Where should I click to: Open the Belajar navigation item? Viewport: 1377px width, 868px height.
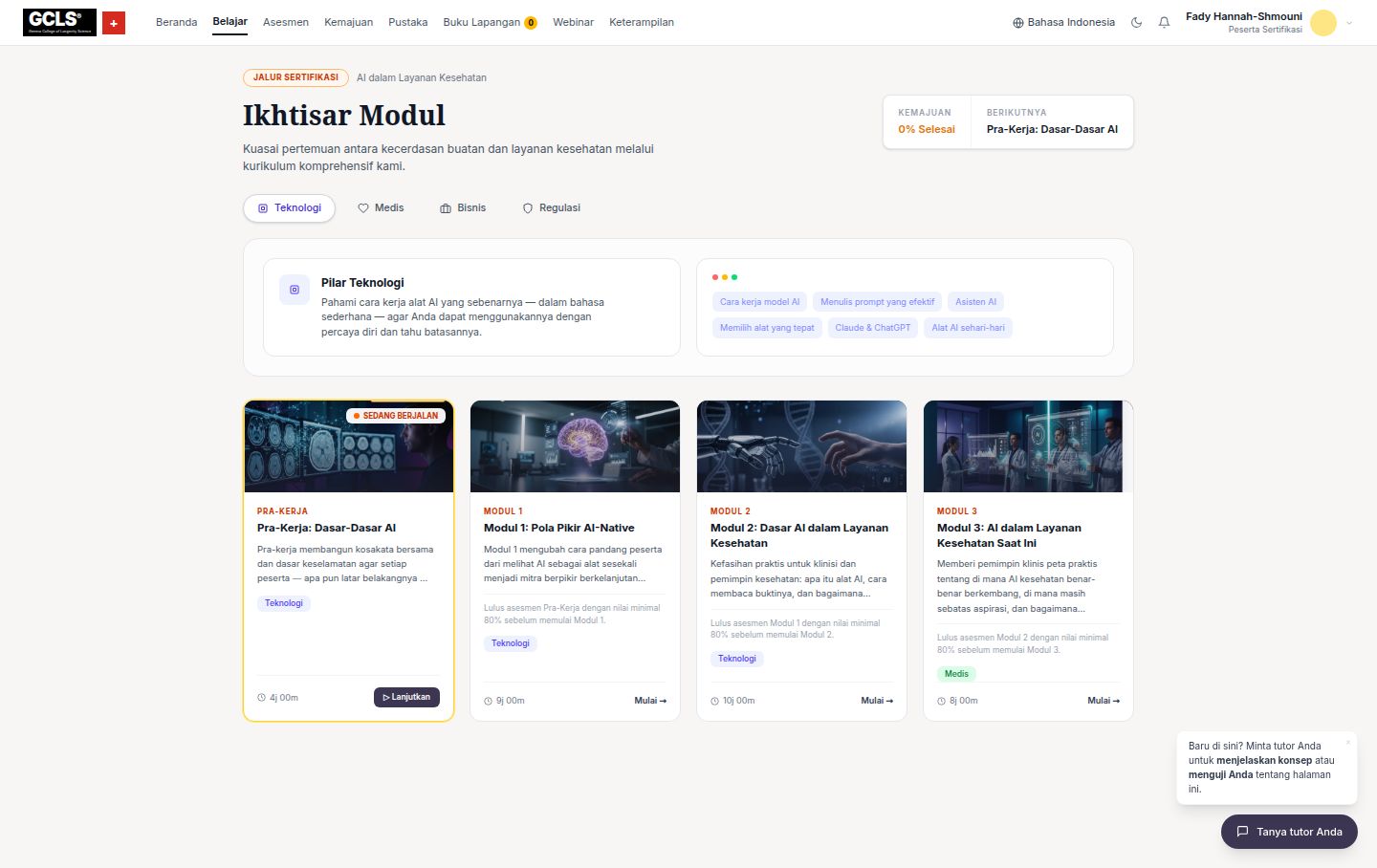[230, 22]
